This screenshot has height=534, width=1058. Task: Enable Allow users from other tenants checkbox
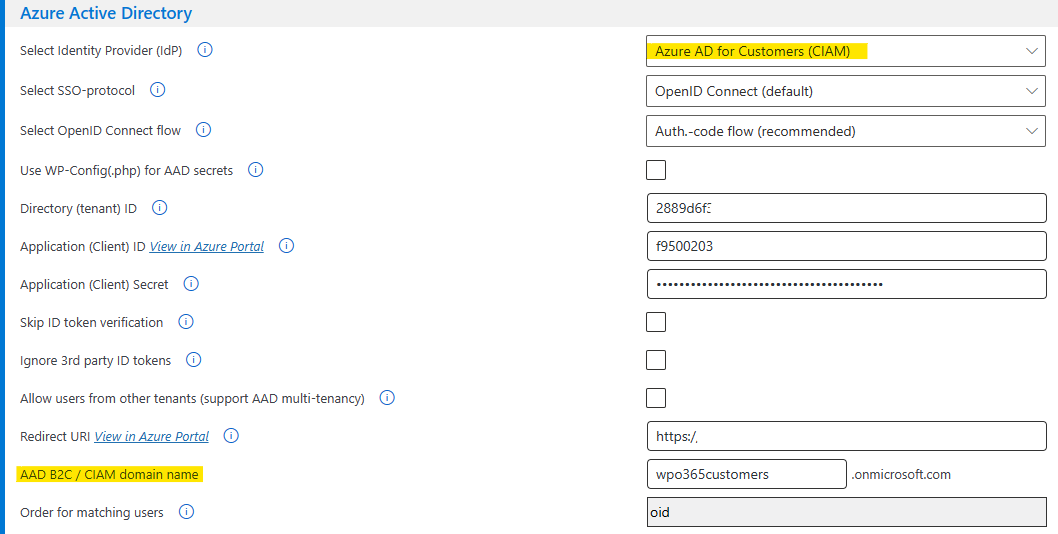[656, 398]
